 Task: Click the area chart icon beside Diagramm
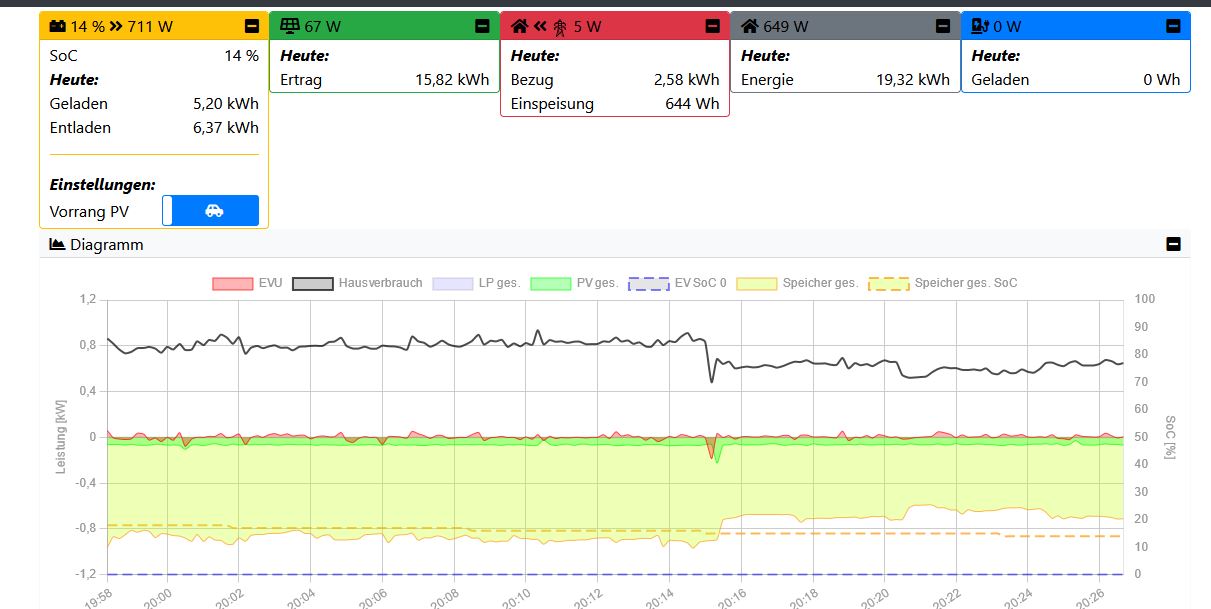pos(58,244)
